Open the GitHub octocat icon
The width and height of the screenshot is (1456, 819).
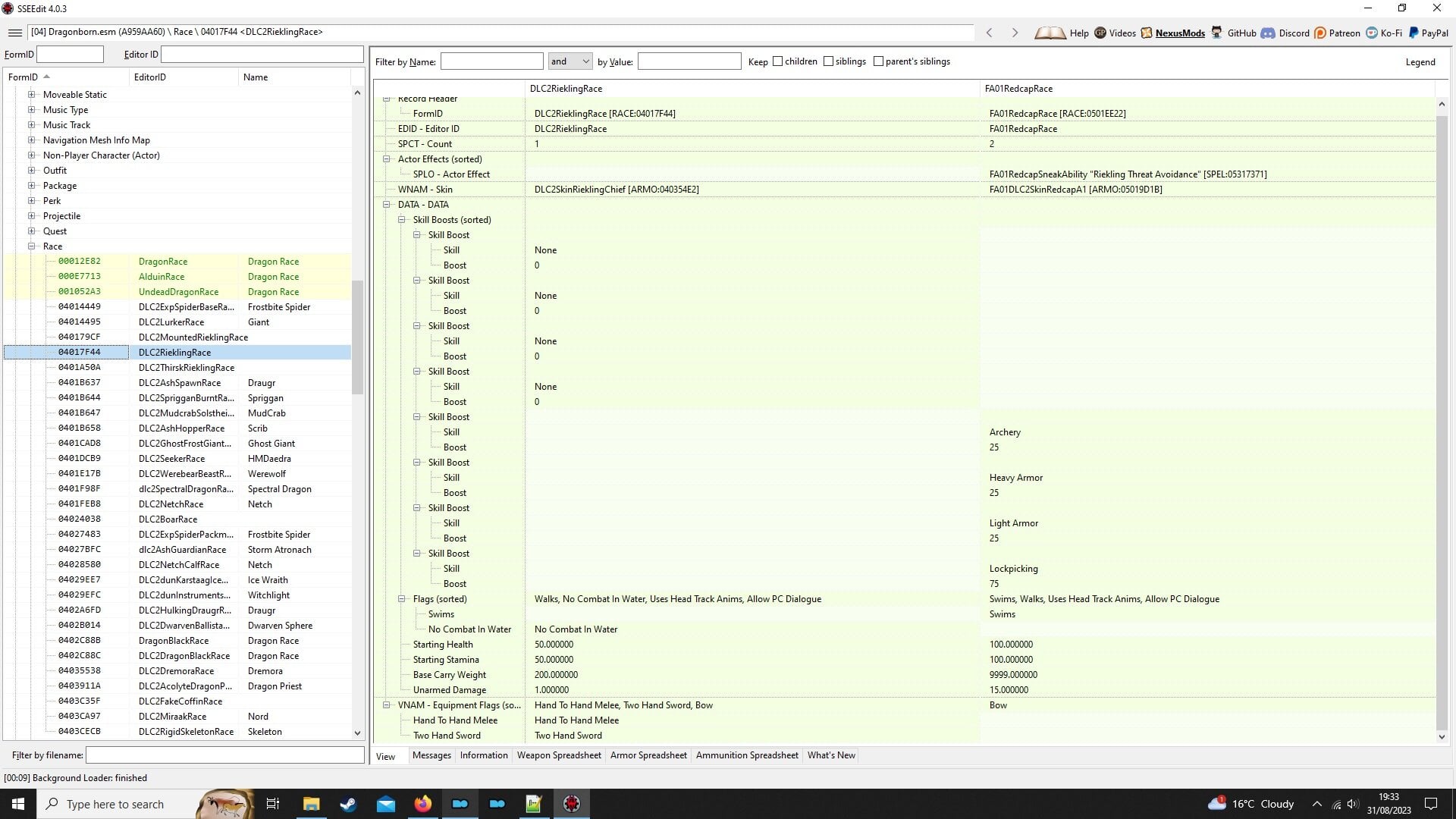[1216, 33]
